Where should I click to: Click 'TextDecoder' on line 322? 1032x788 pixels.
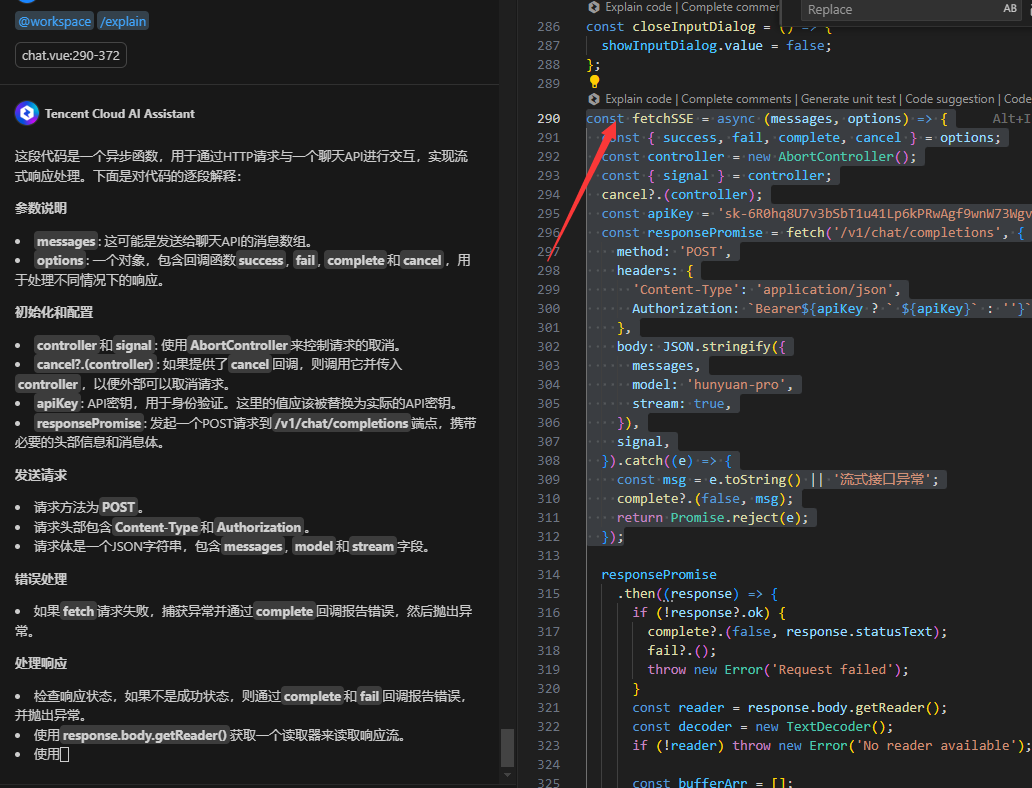(828, 727)
